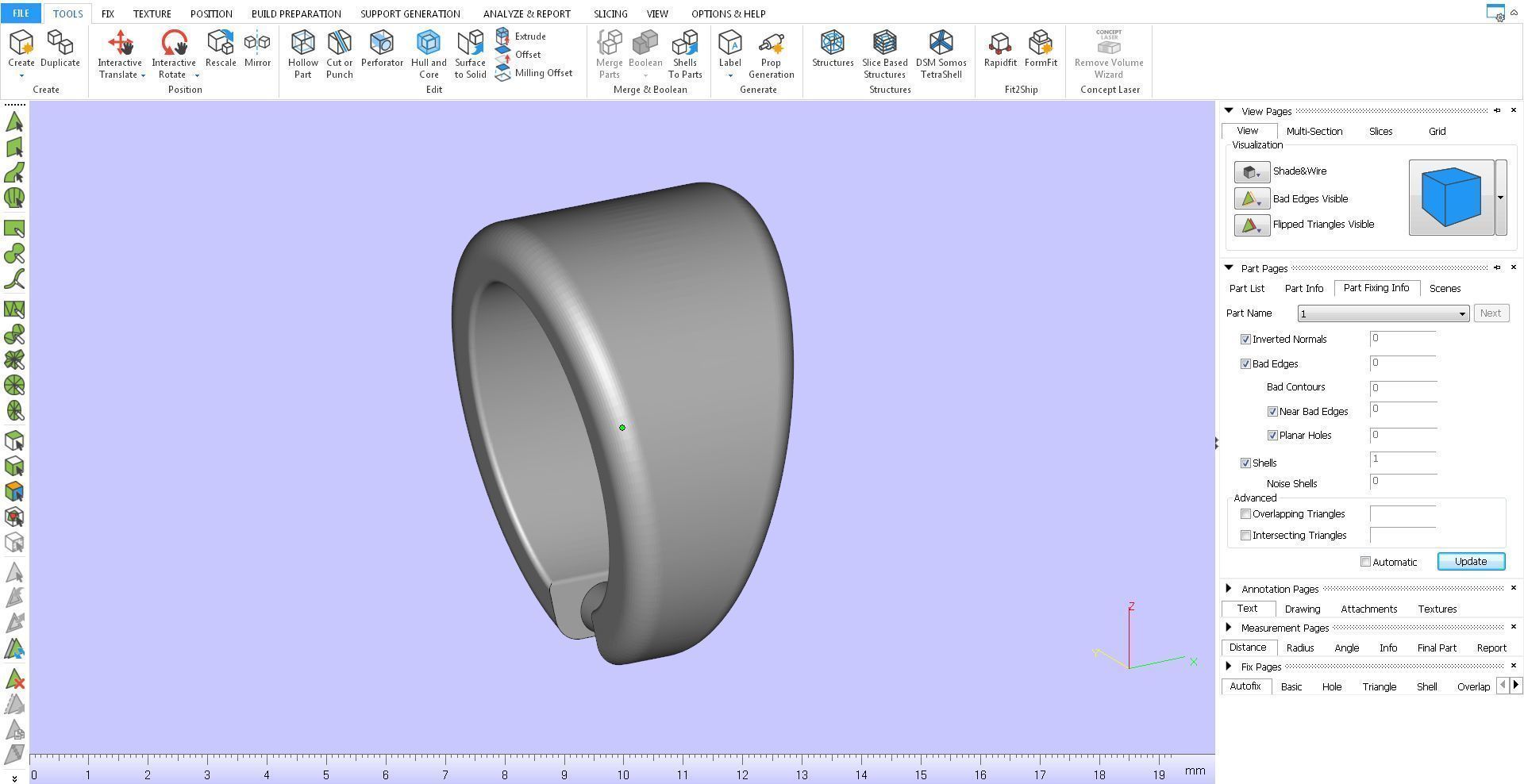Expand the Measurement Pages panel
1524x784 pixels.
[1229, 628]
